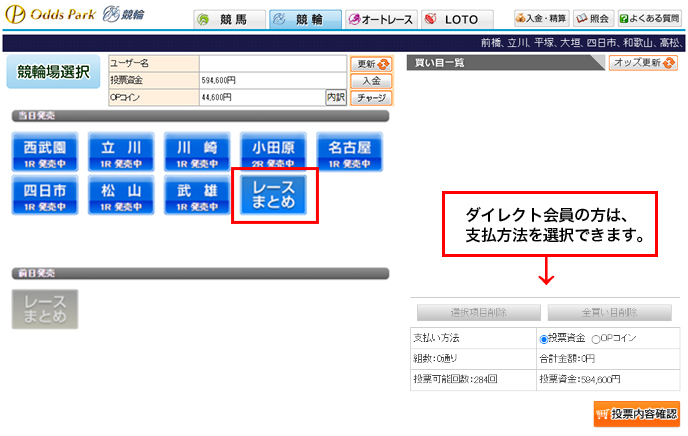Select 松山 velodrome
The height and width of the screenshot is (436, 688).
[121, 195]
